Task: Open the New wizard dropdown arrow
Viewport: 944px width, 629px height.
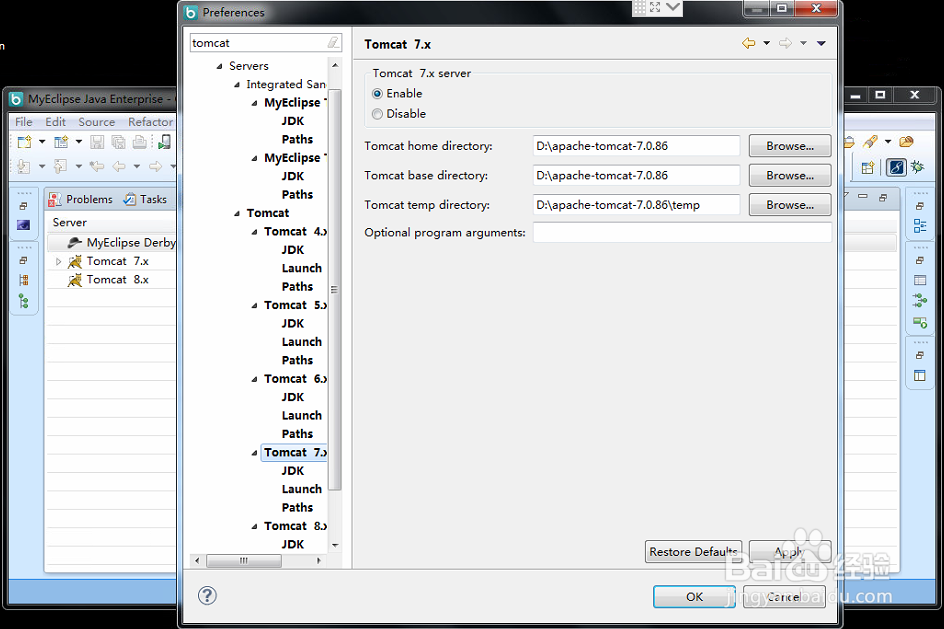Action: click(x=42, y=142)
